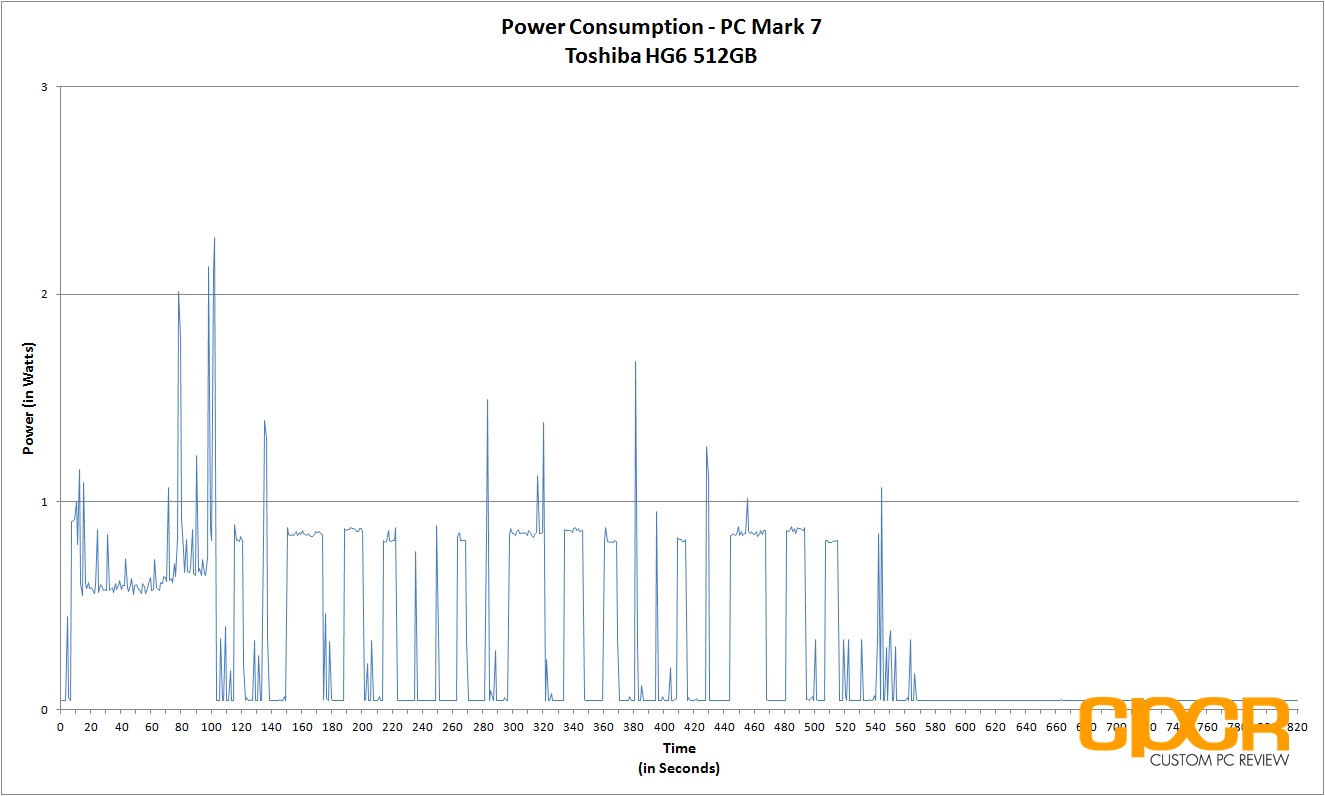Select the '500' time axis tick label
This screenshot has width=1325, height=796.
tap(815, 727)
